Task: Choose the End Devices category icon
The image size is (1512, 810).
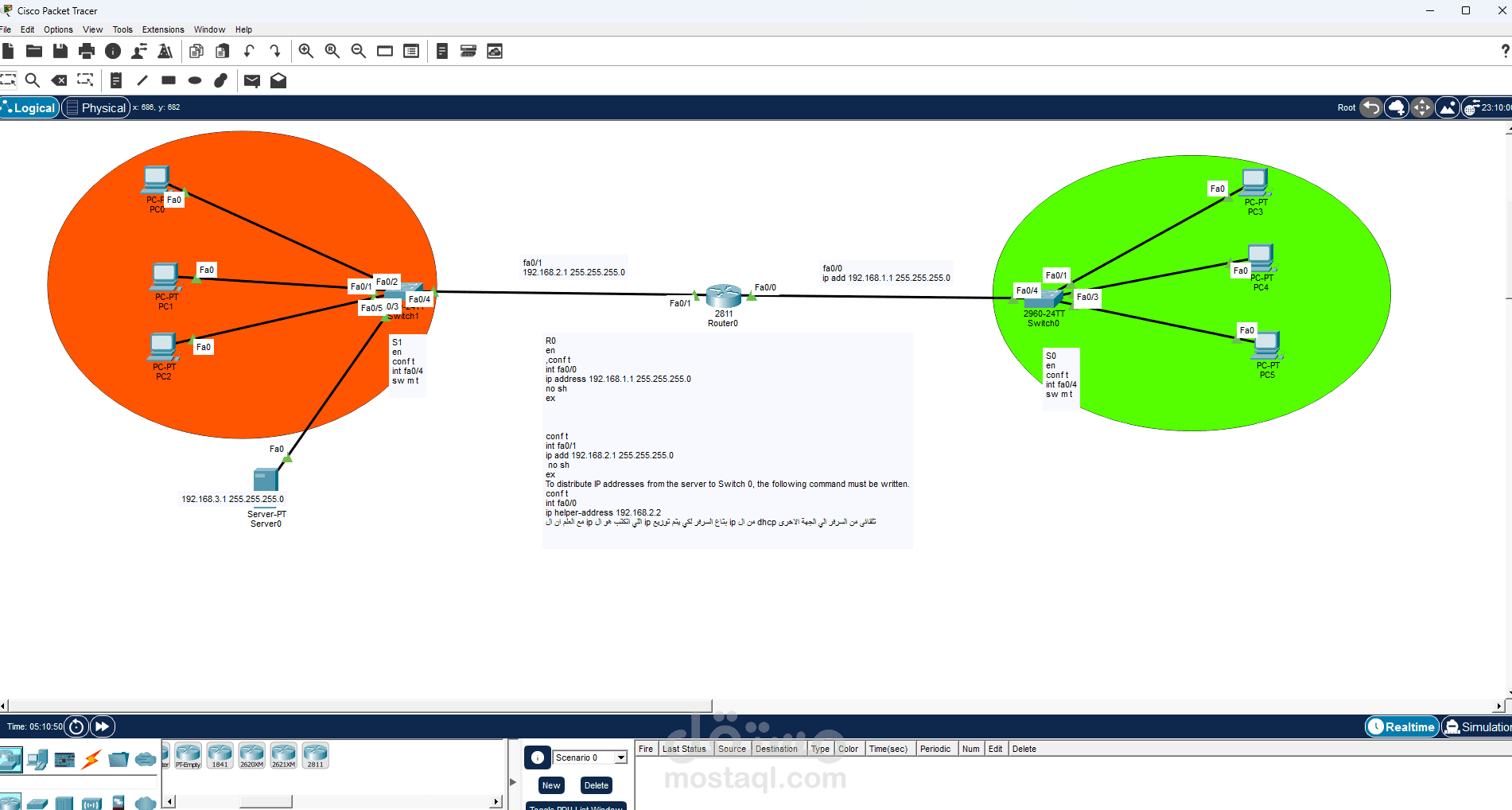Action: pyautogui.click(x=38, y=759)
